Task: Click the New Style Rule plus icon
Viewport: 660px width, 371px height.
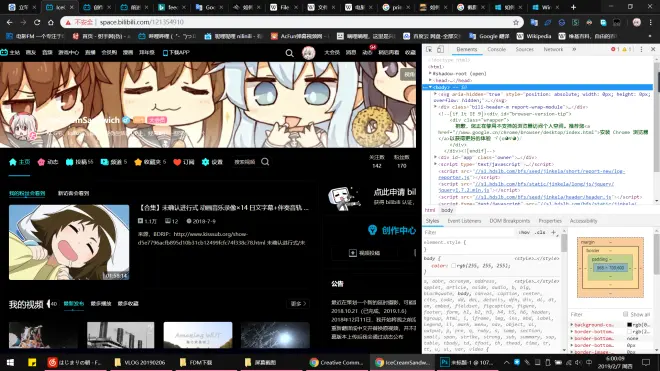Action: point(554,232)
